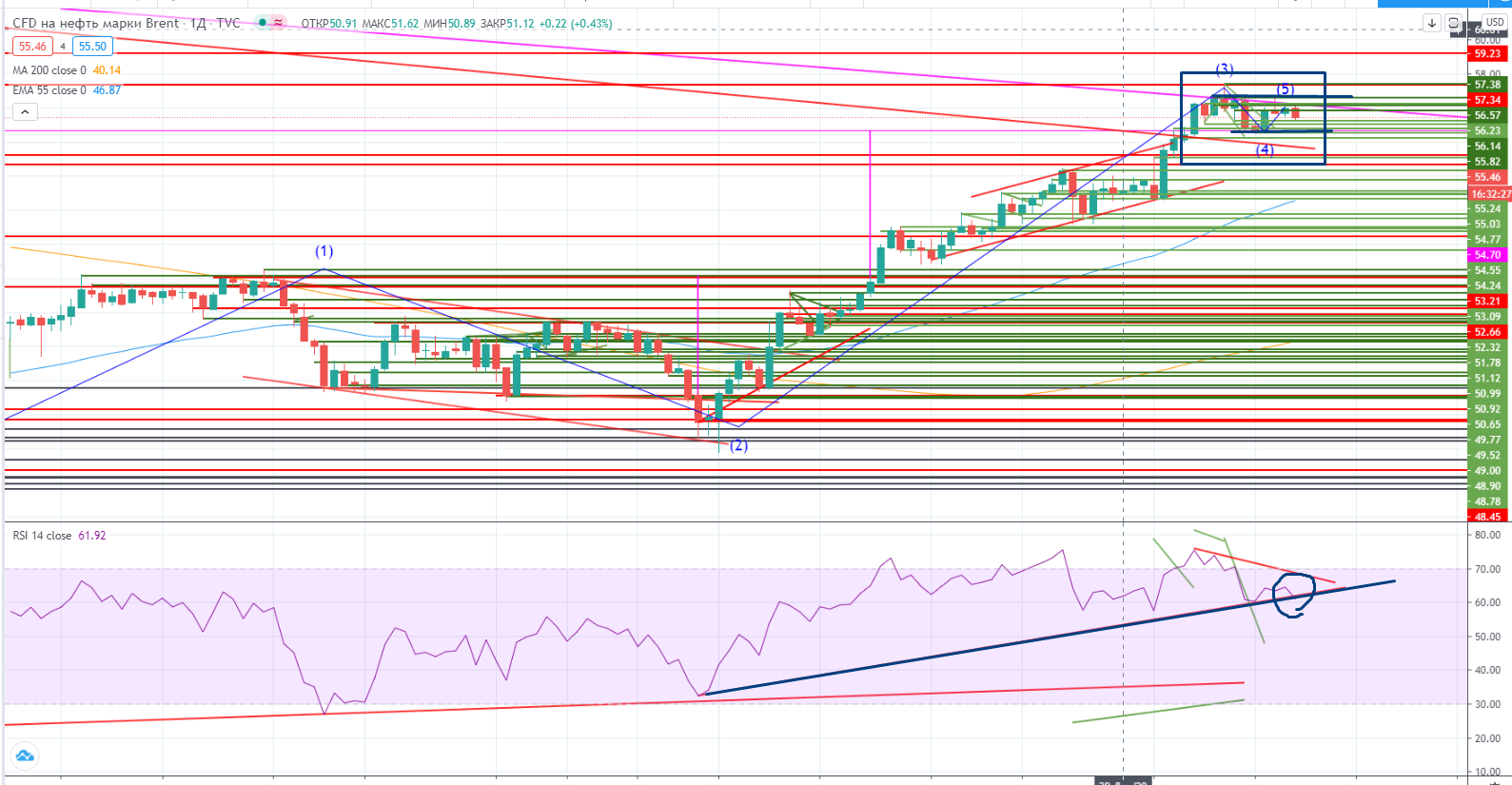Screen dimensions: 1512x785
Task: Click the down-arrow icon near USD
Action: click(x=1432, y=23)
